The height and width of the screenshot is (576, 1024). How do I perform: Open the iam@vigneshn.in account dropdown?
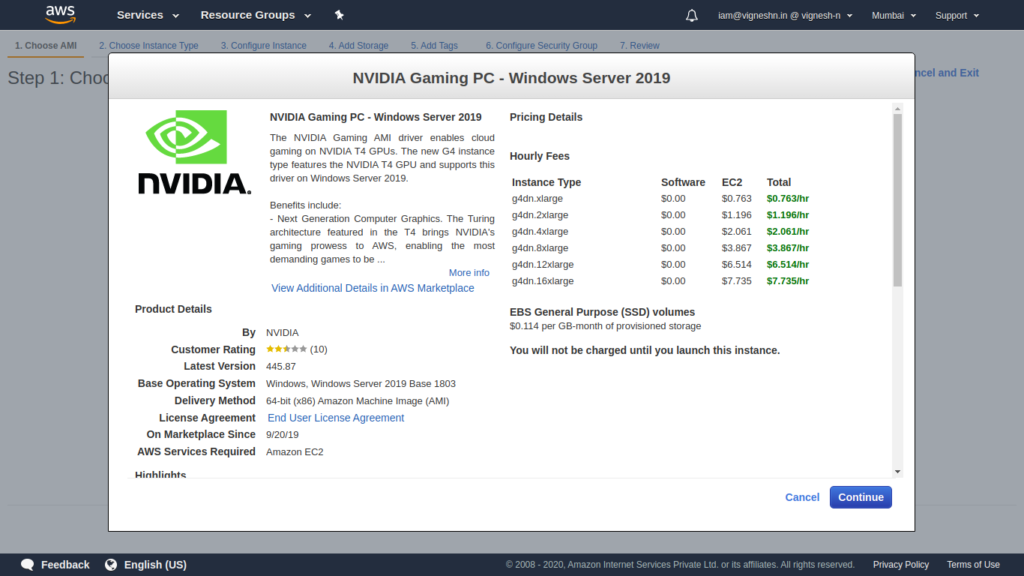pyautogui.click(x=785, y=15)
